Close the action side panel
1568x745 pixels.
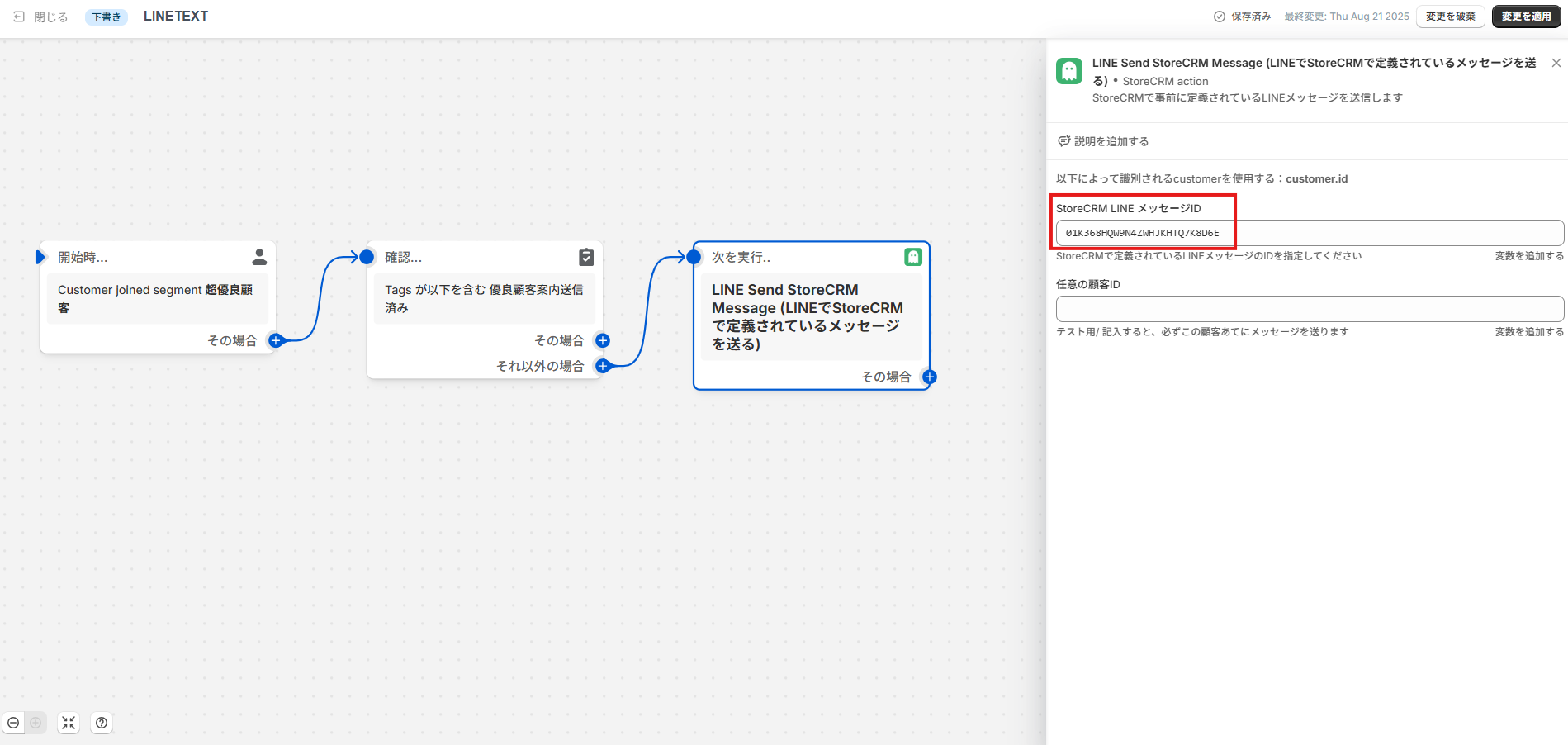pyautogui.click(x=1556, y=63)
